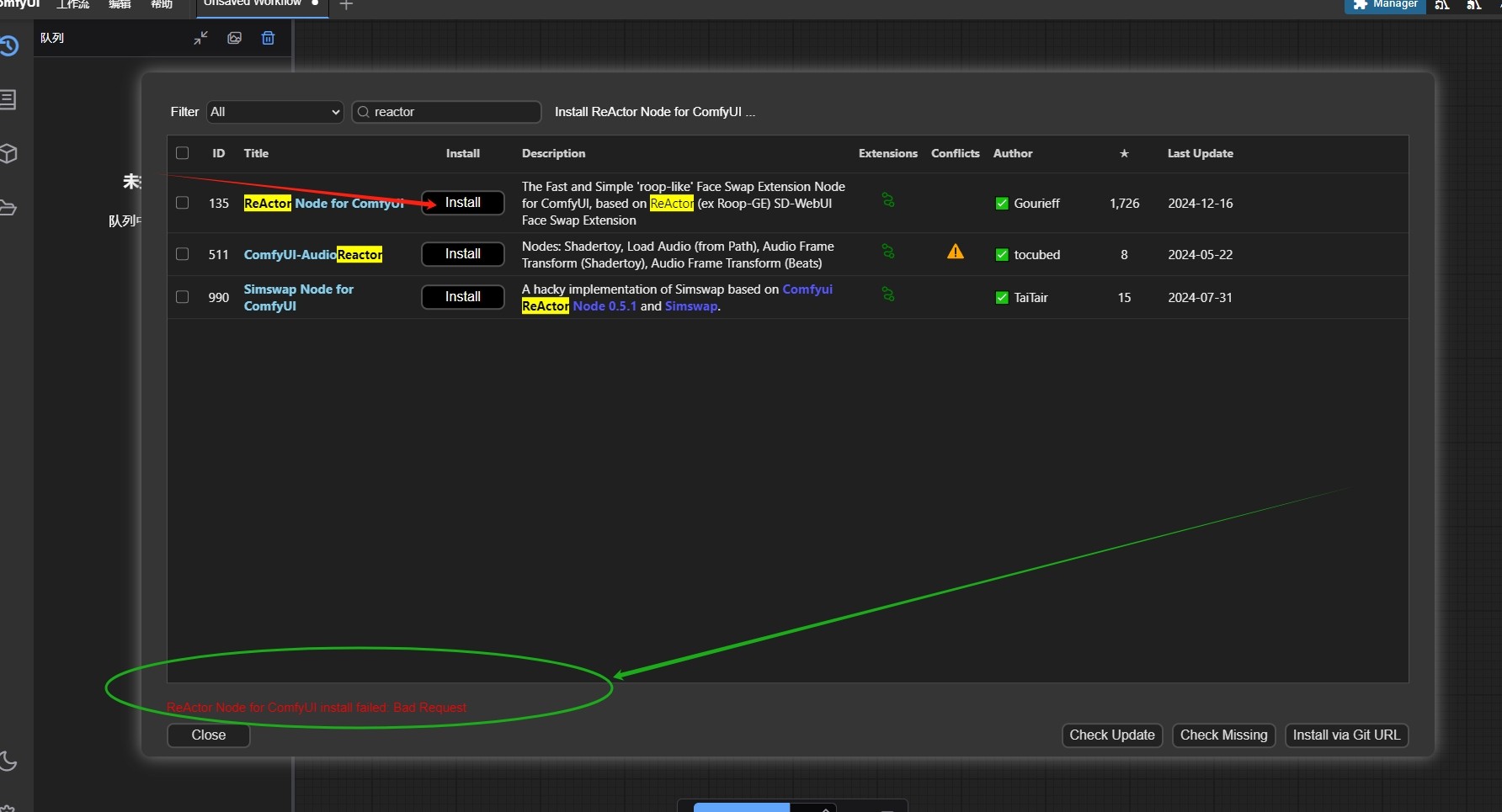Sort by the Title column header
1502x812 pixels.
pos(256,153)
